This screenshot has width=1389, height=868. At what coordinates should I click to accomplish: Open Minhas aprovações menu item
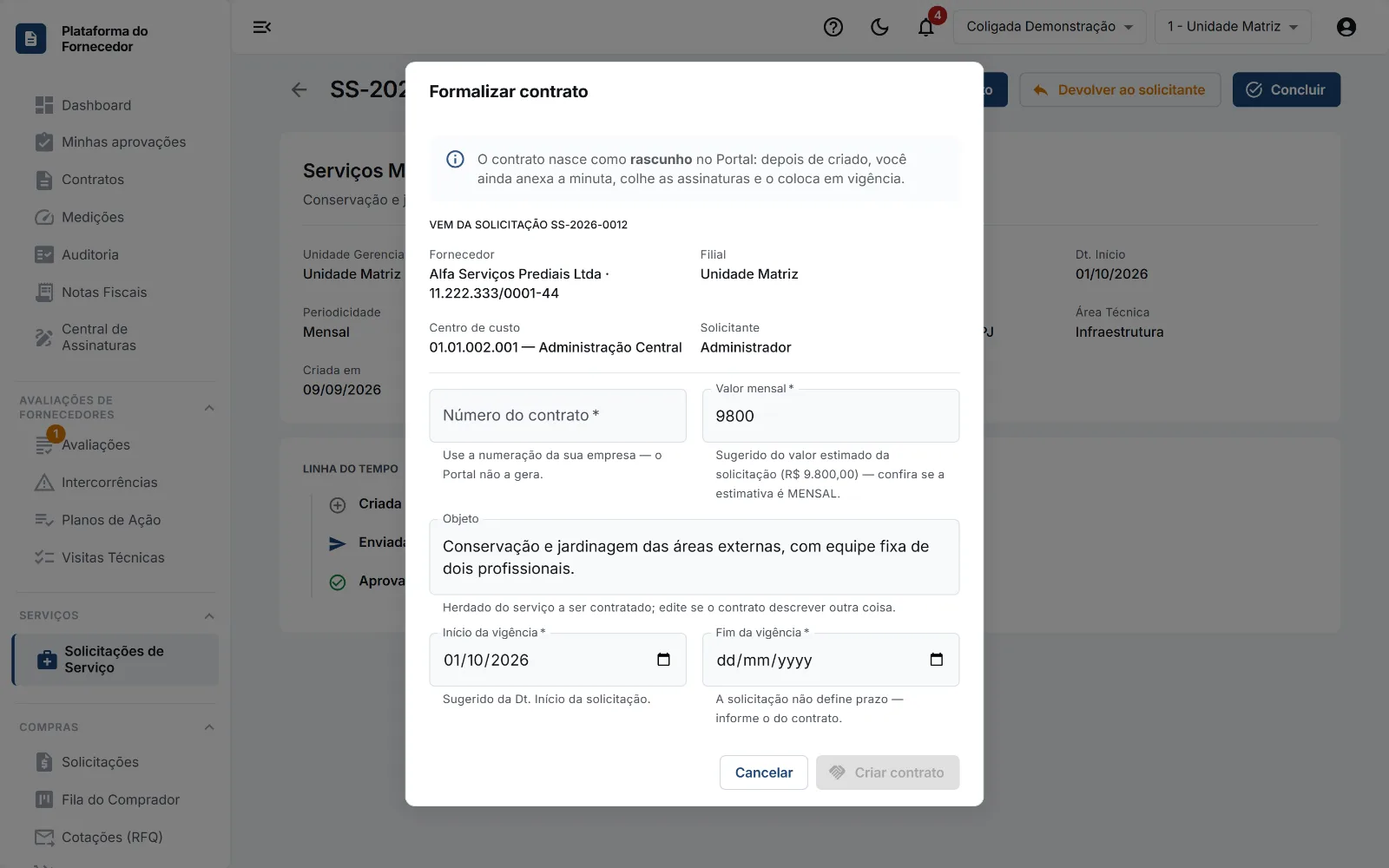115,142
